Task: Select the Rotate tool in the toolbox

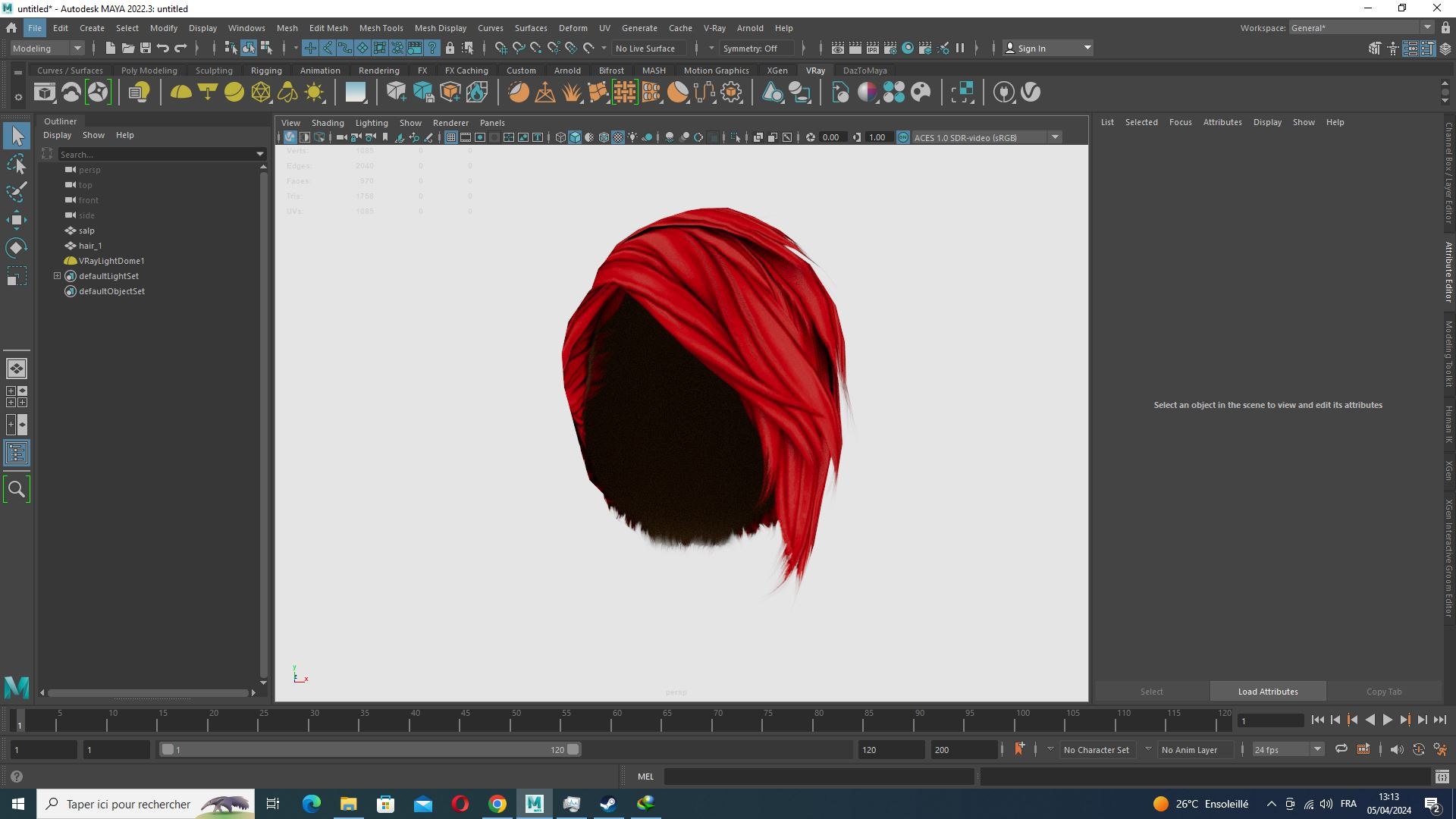Action: point(16,248)
